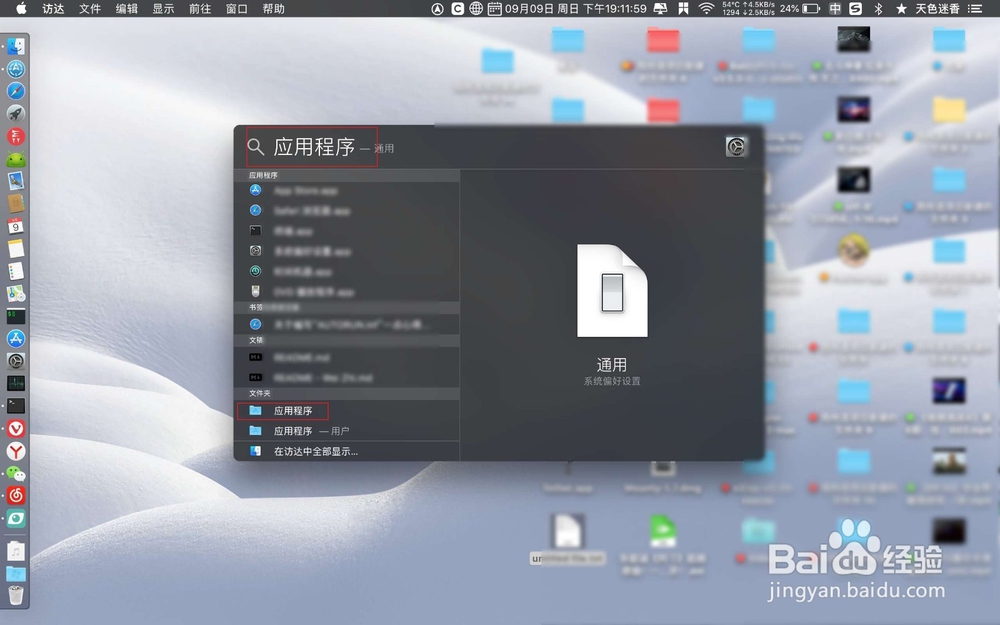Open Calendar in the Dock

(16, 226)
